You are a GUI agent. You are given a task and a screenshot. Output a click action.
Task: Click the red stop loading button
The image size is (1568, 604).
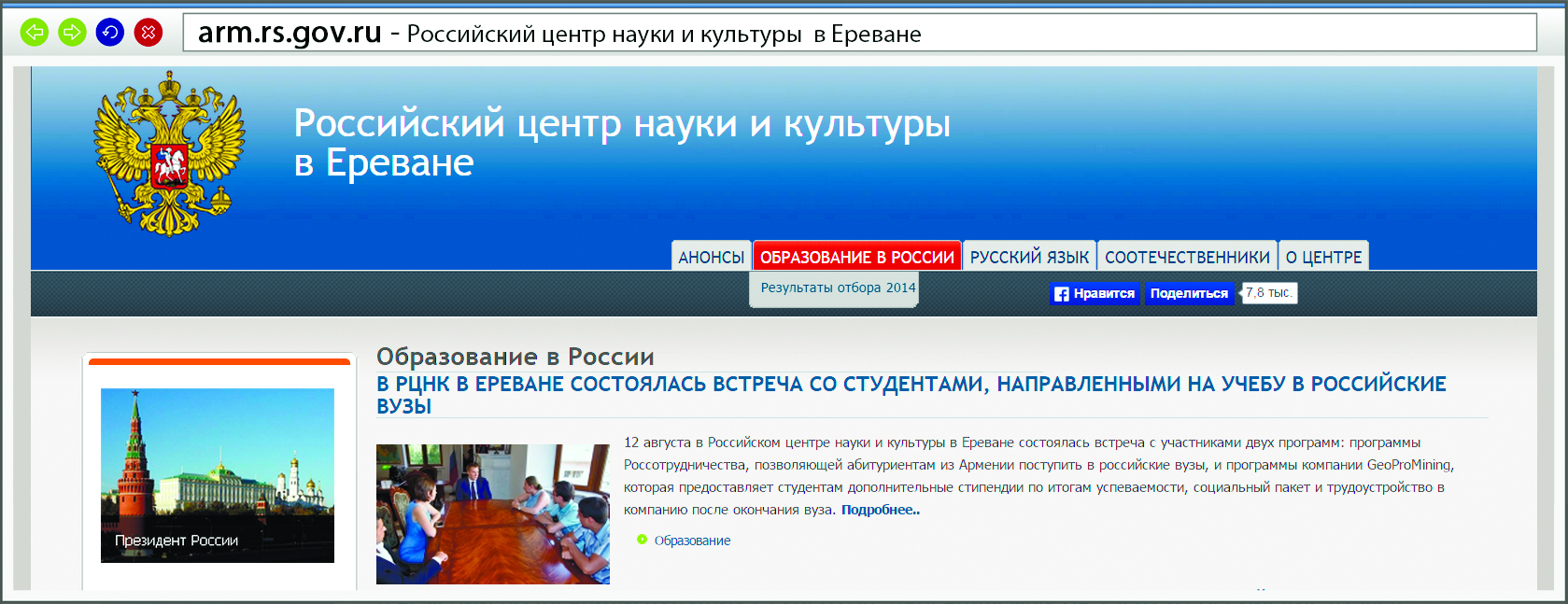click(148, 33)
